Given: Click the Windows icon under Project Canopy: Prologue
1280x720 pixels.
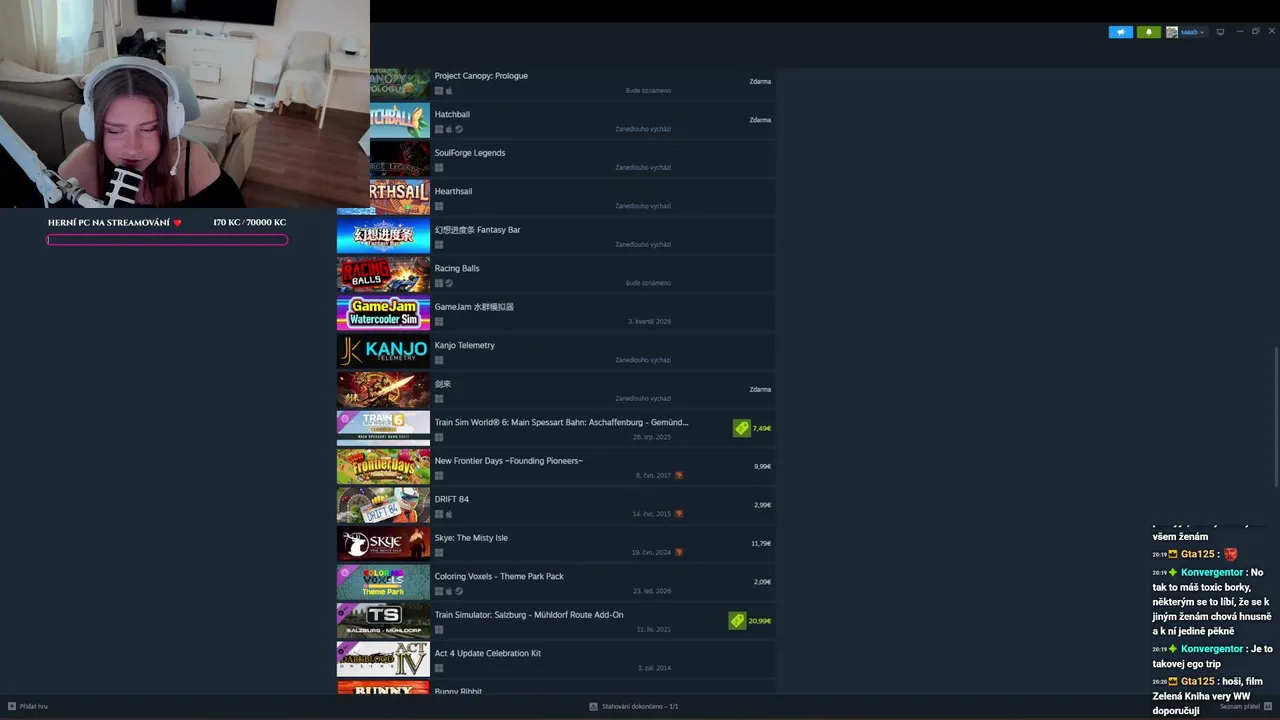Looking at the screenshot, I should point(438,91).
